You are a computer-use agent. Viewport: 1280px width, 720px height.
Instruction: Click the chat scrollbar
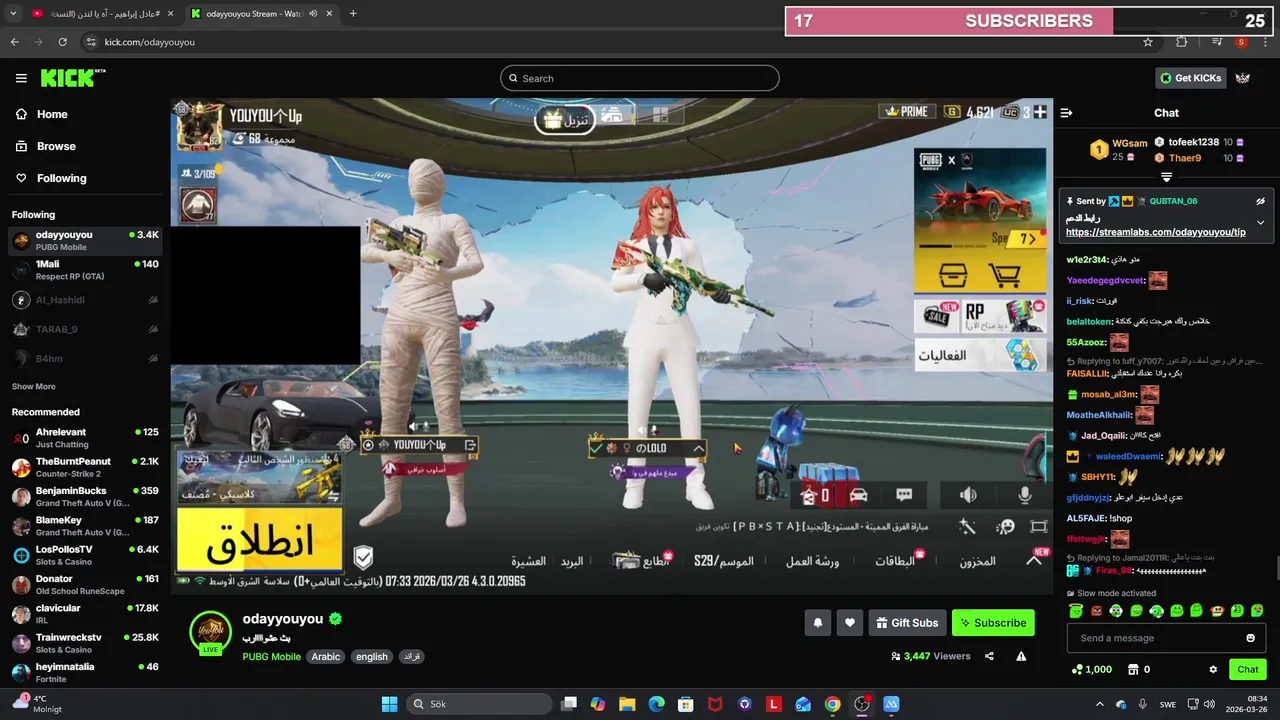(1277, 570)
